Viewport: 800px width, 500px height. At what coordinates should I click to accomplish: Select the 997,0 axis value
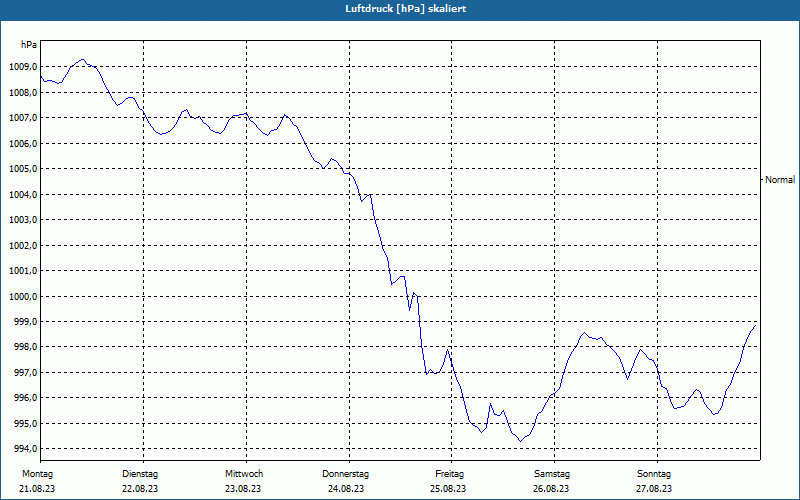[x=24, y=373]
